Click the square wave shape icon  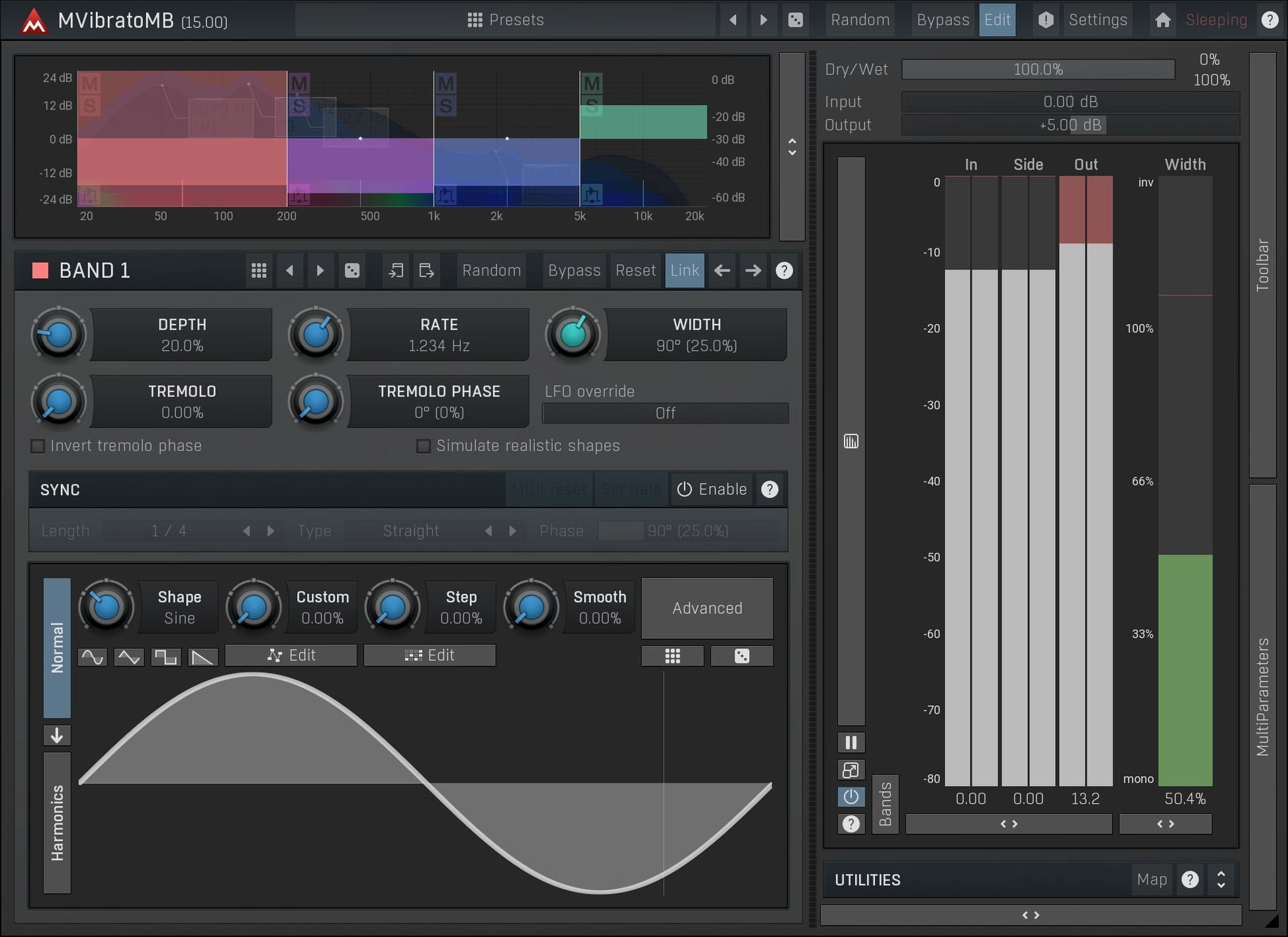165,656
